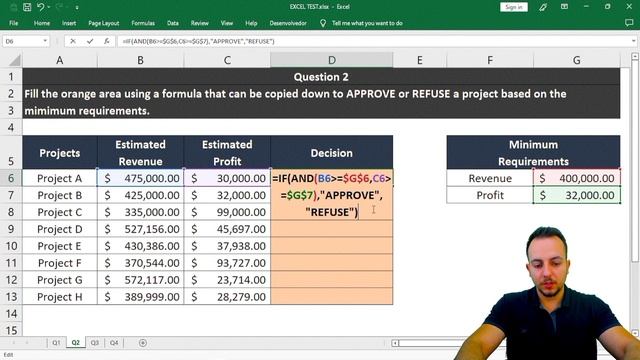
Task: Click the Estimated Revenue header cell
Action: (x=140, y=153)
